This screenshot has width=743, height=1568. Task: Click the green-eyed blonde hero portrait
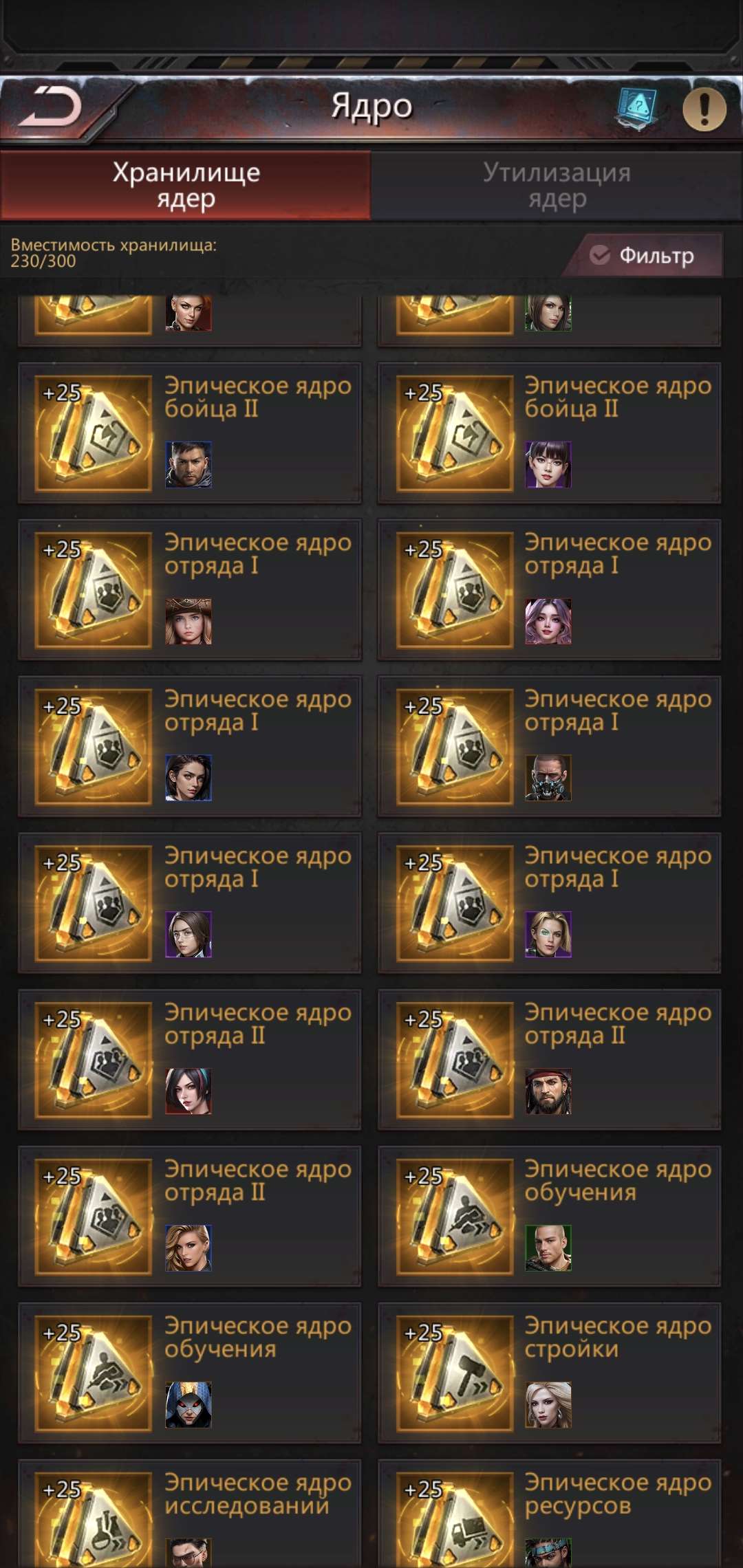[548, 935]
